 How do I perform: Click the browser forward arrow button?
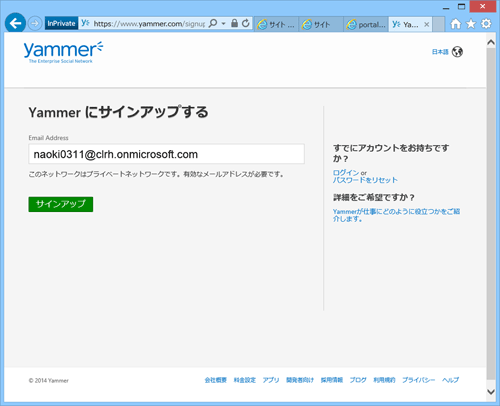[35, 23]
